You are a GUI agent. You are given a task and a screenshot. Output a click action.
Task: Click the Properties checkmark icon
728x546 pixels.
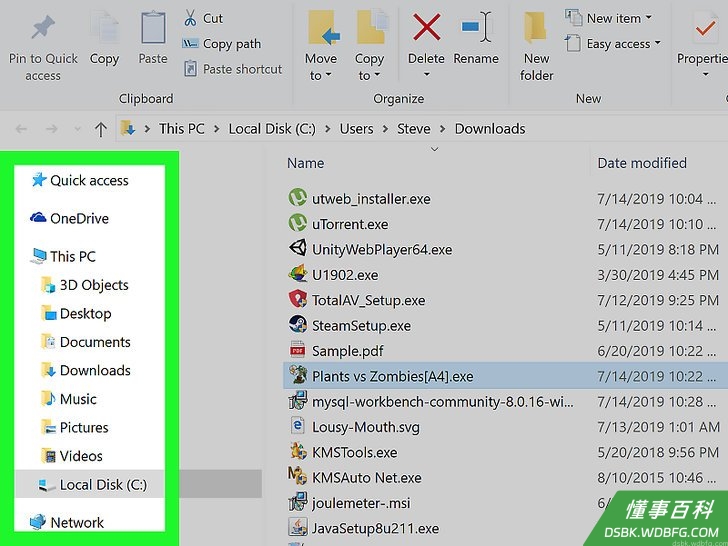coord(705,29)
